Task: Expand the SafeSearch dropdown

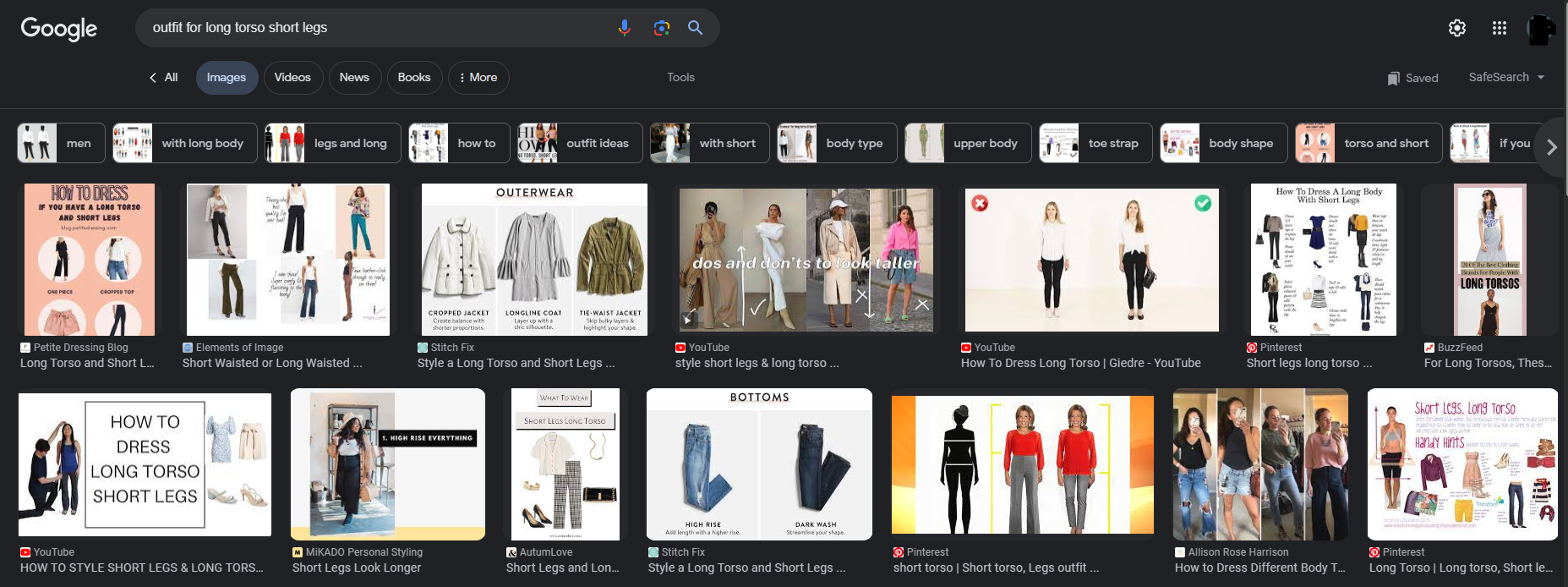Action: pos(1506,77)
